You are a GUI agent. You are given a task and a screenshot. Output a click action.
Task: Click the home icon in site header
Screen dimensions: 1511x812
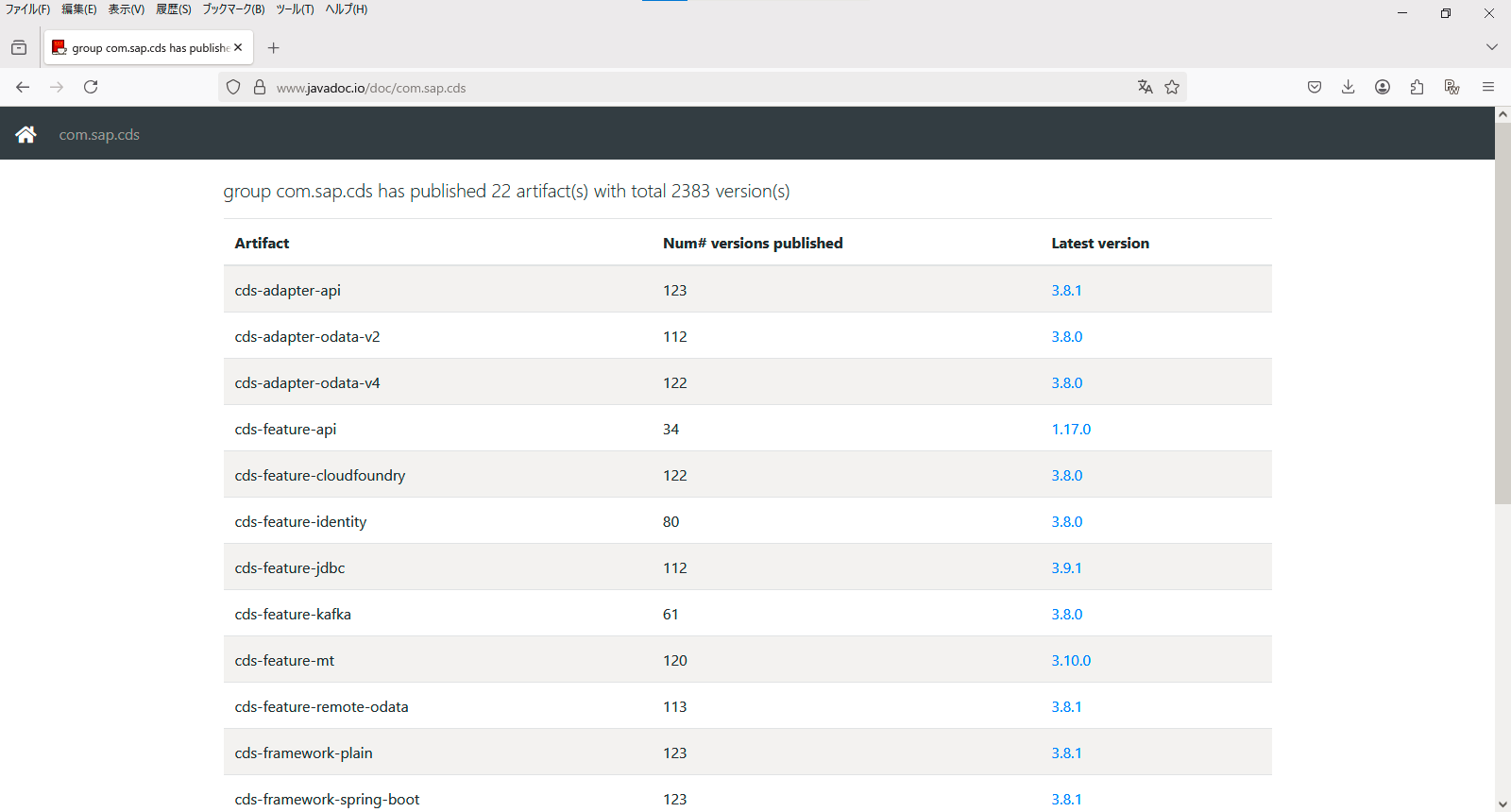(x=25, y=134)
